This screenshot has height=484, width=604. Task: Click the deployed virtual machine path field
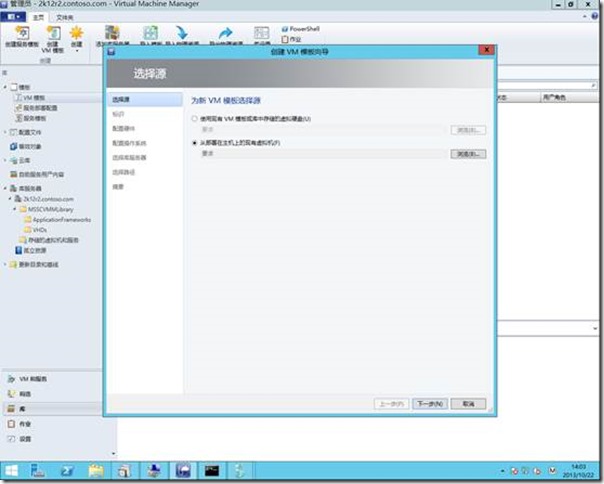[x=323, y=154]
